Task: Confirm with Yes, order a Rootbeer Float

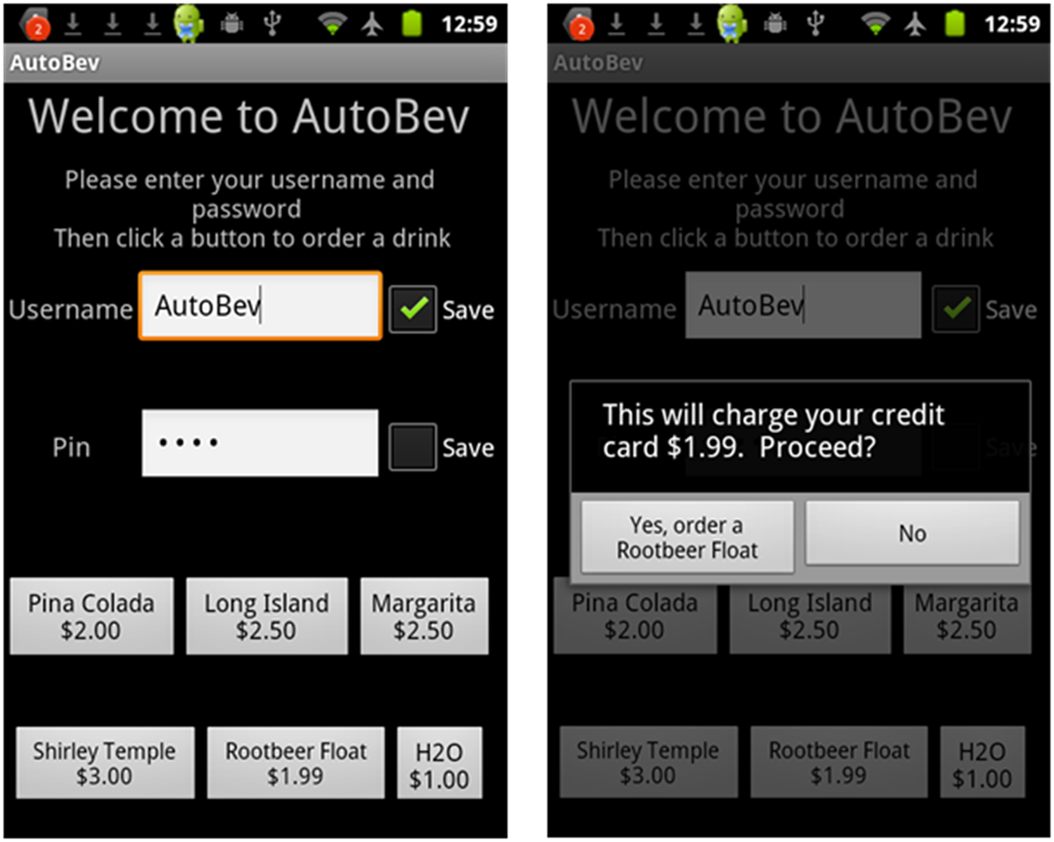Action: (x=687, y=537)
